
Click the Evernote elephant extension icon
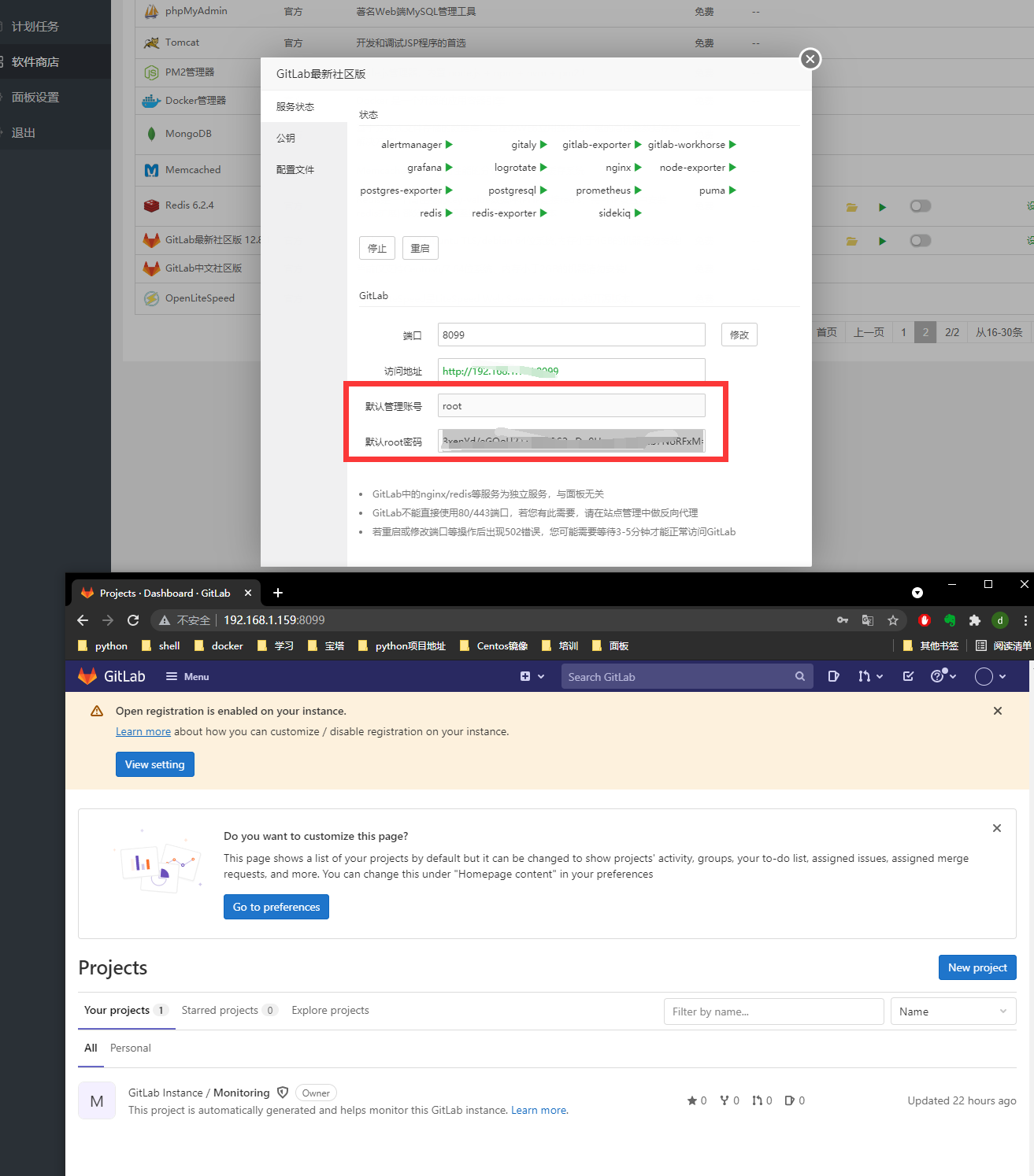(950, 620)
